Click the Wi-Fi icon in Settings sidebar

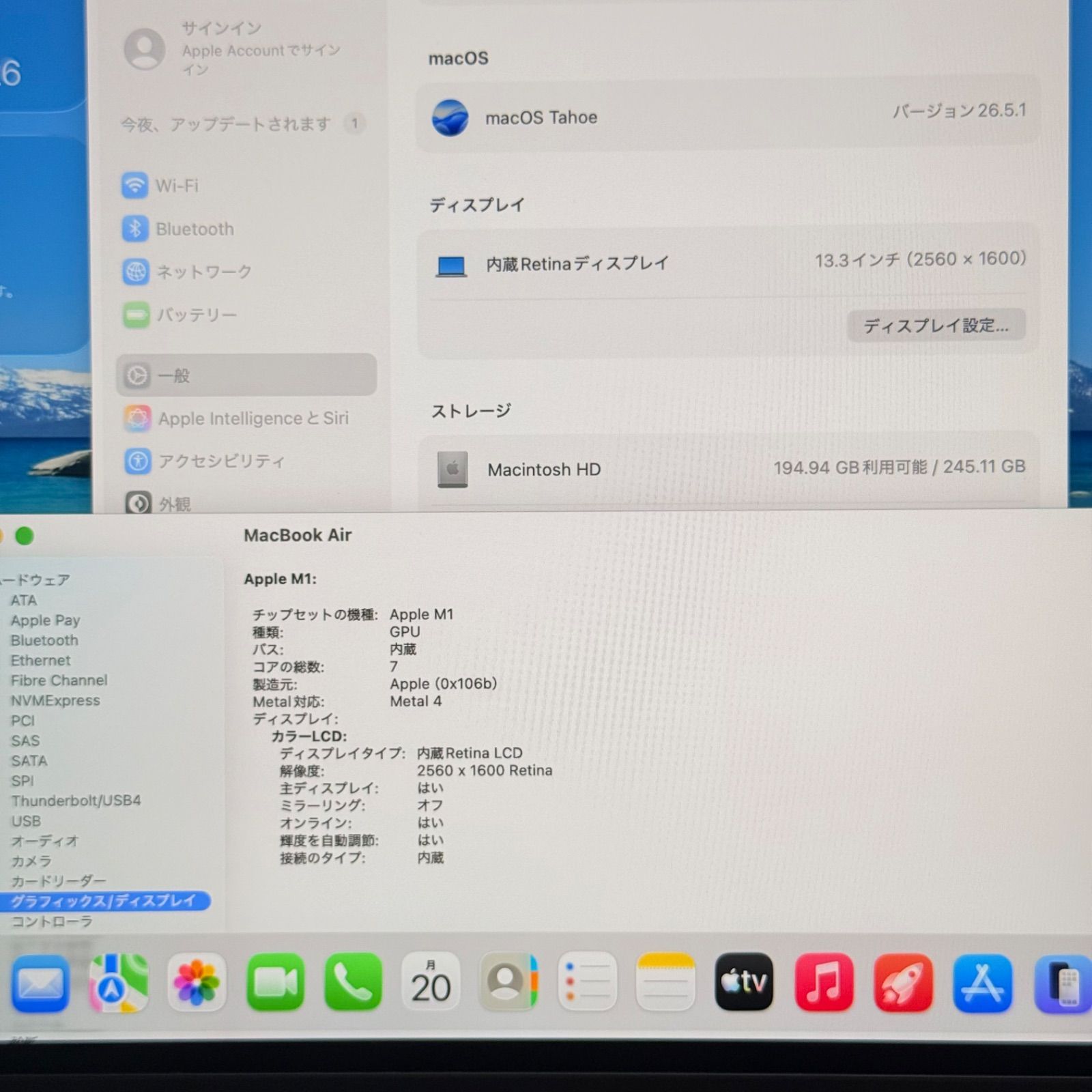(134, 186)
